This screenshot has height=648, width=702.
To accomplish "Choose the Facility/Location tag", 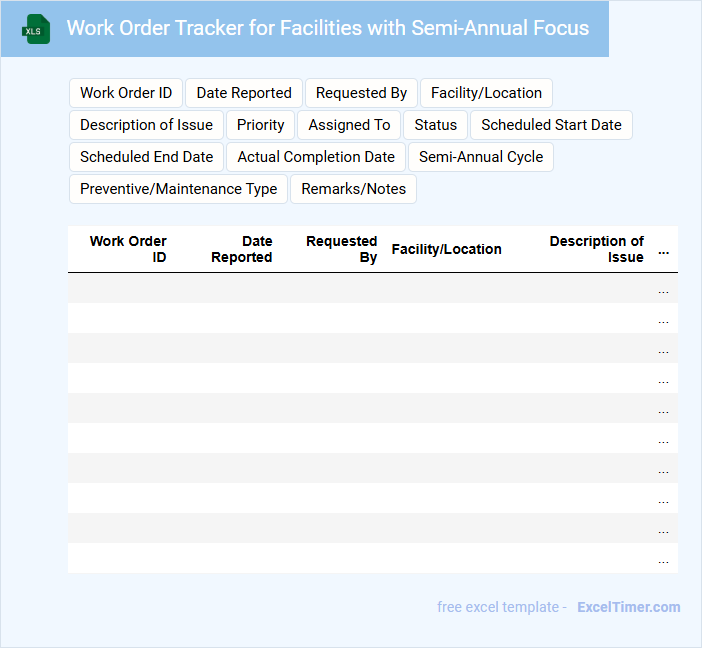I will click(x=486, y=93).
